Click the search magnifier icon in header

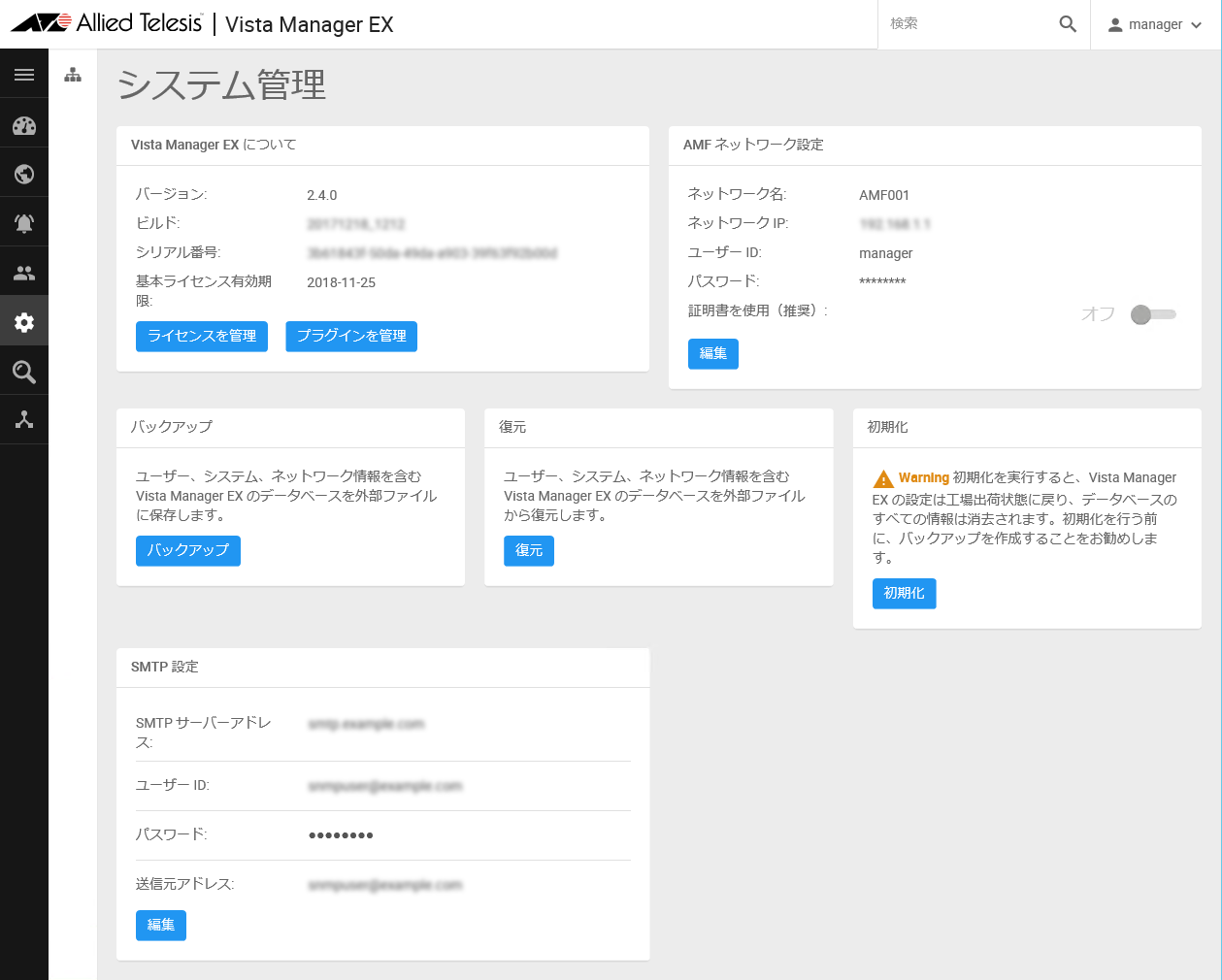pos(1068,24)
